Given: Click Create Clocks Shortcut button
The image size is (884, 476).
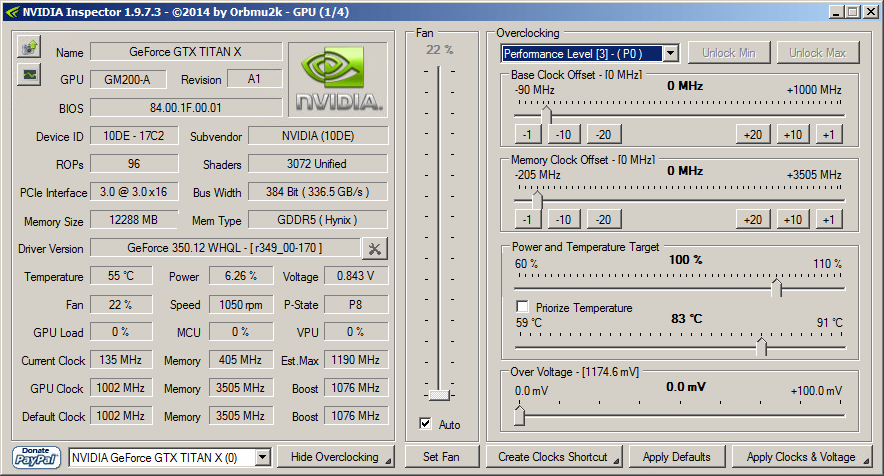Looking at the screenshot, I should click(554, 457).
